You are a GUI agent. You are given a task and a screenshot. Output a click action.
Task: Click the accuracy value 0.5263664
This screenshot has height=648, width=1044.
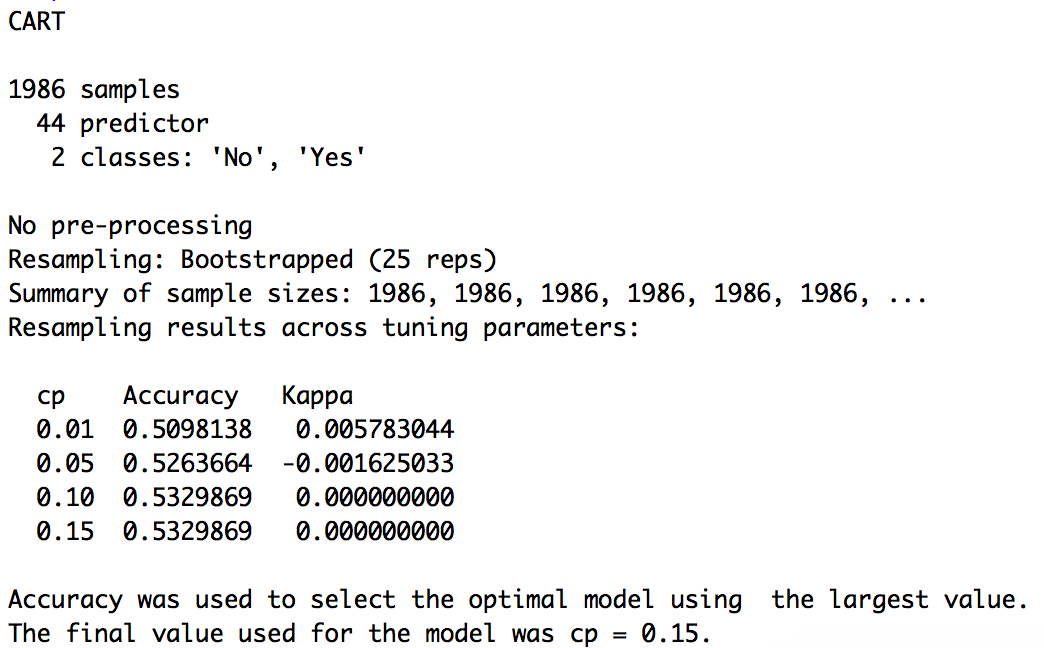(x=187, y=464)
